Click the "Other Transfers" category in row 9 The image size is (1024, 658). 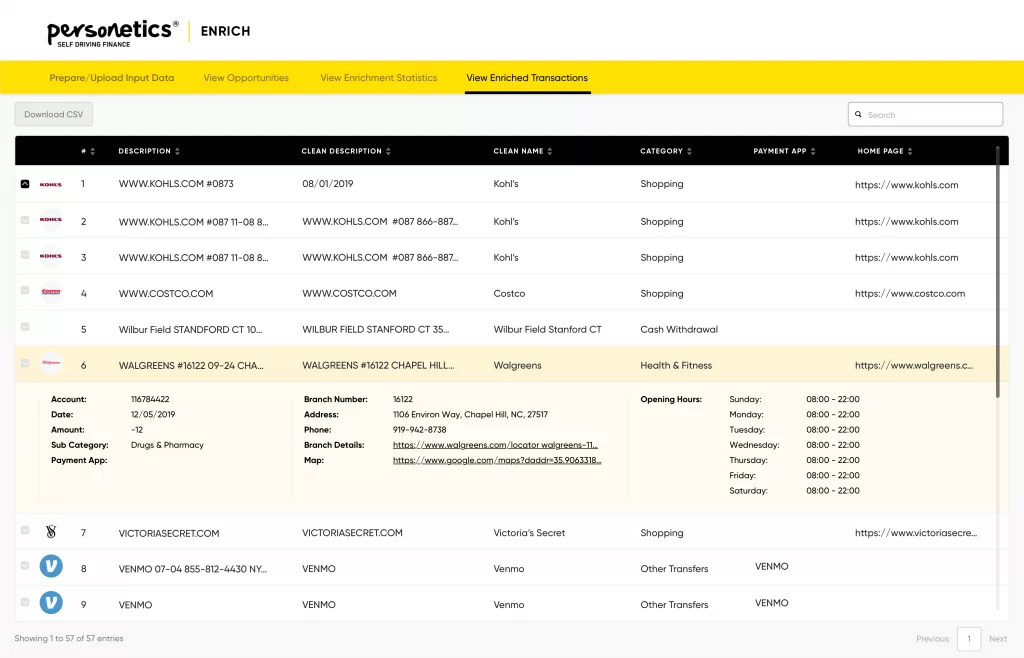[x=674, y=605]
